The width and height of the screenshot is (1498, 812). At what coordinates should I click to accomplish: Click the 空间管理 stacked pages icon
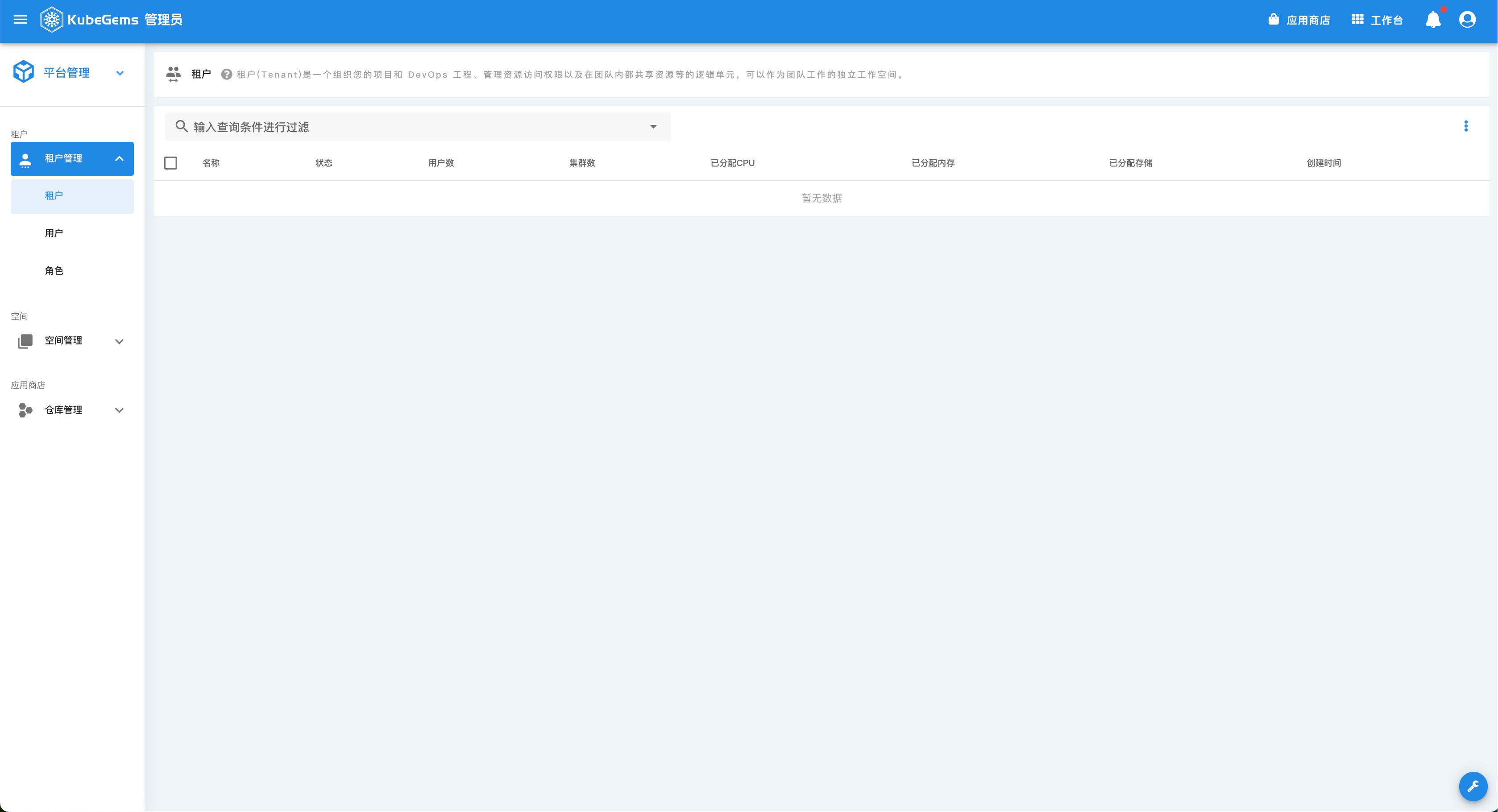click(x=25, y=341)
